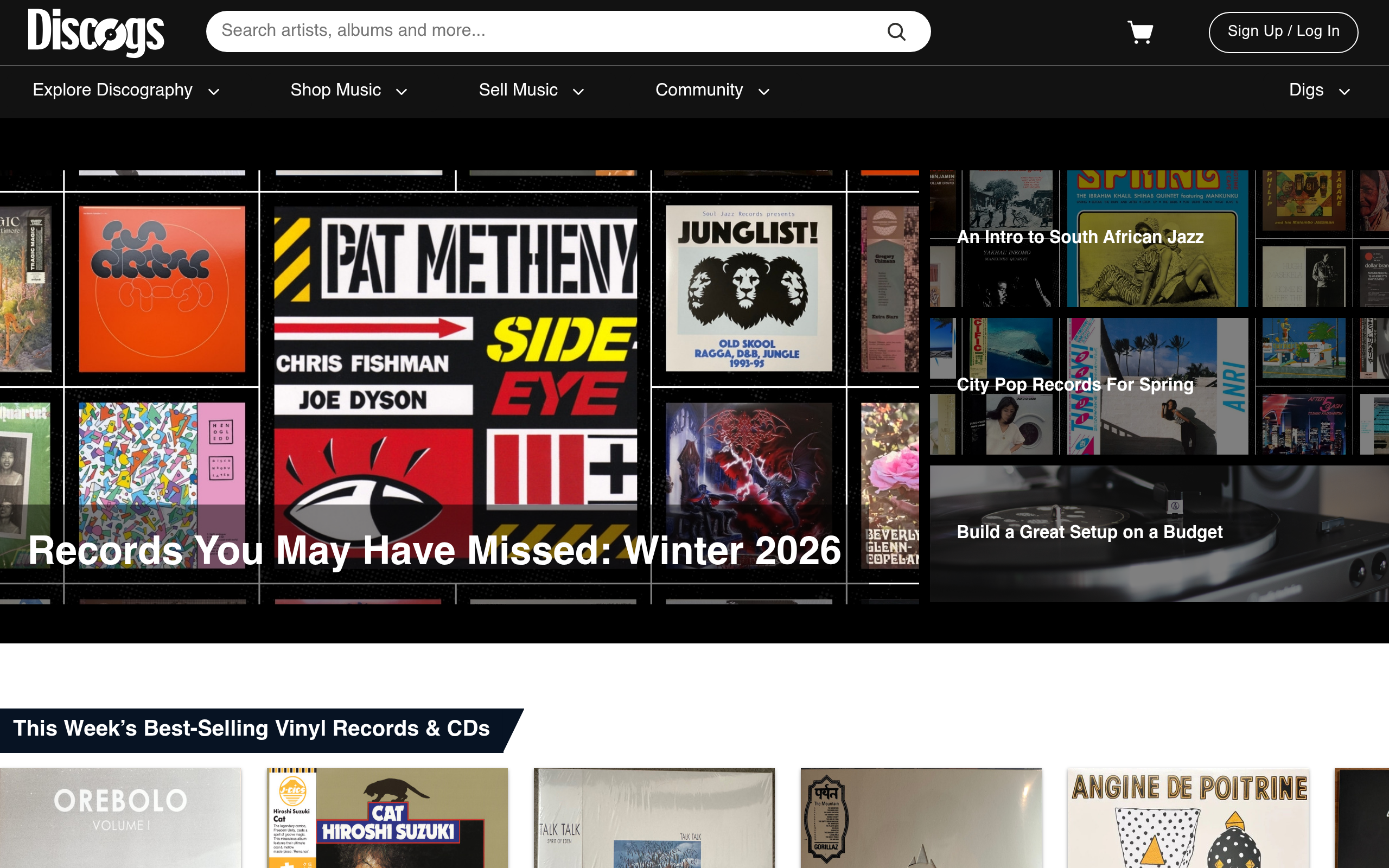
Task: Expand the chevron beside Explore Discography
Action: (214, 92)
